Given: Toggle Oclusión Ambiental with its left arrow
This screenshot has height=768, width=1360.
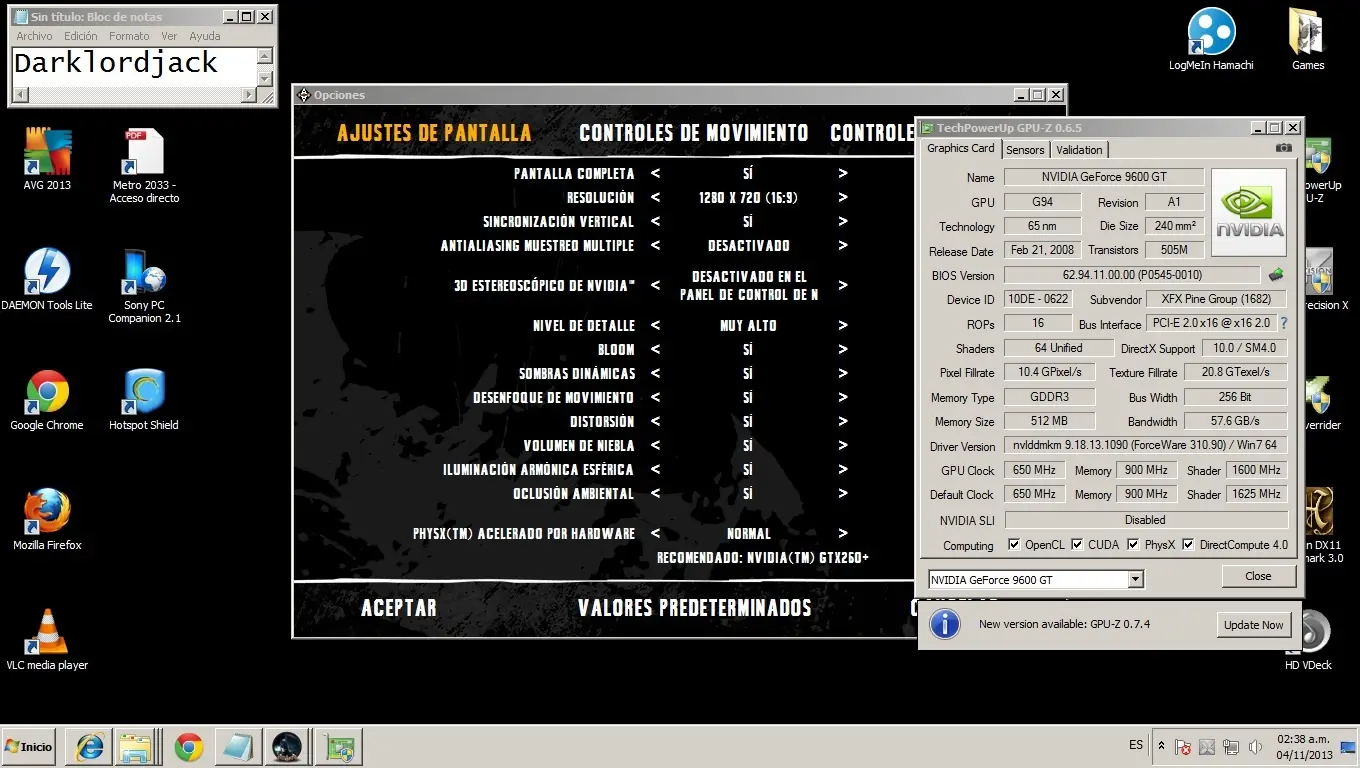Looking at the screenshot, I should pyautogui.click(x=655, y=493).
